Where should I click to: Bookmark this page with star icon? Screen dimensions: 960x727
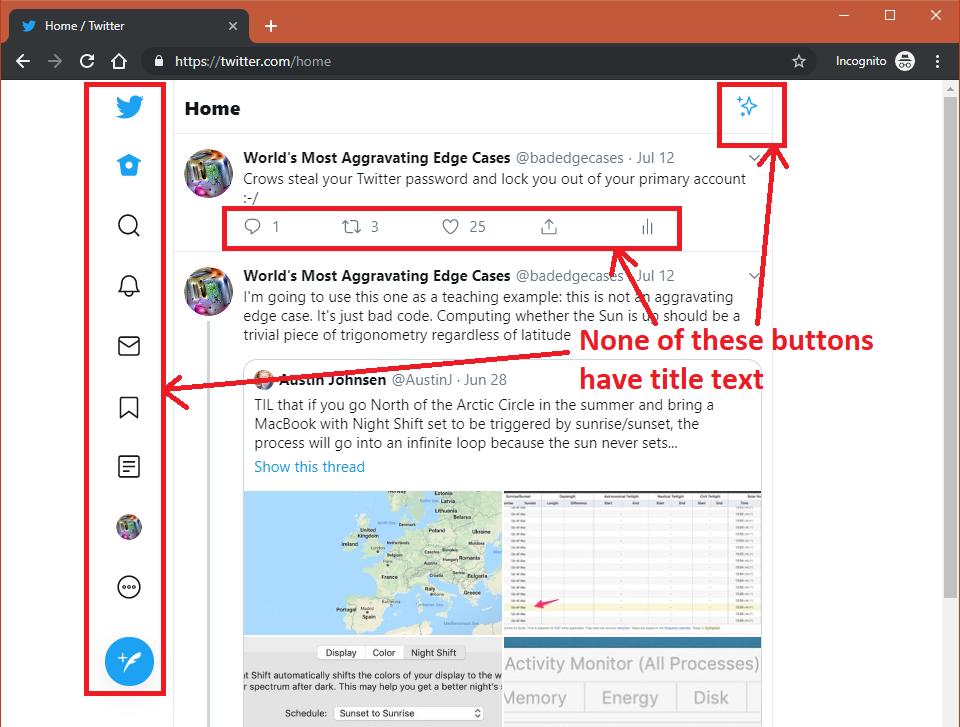tap(798, 61)
